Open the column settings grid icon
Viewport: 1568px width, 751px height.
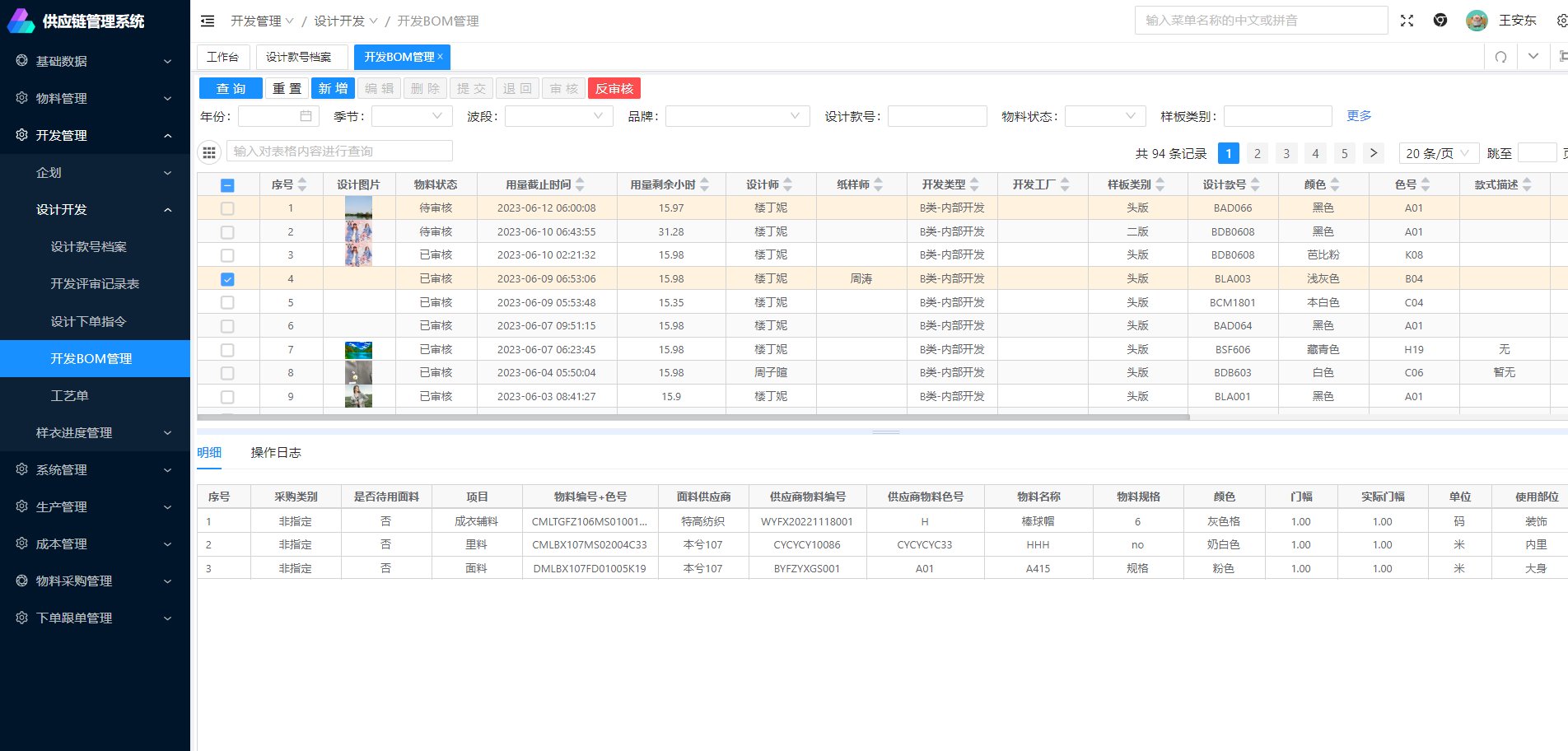tap(209, 152)
